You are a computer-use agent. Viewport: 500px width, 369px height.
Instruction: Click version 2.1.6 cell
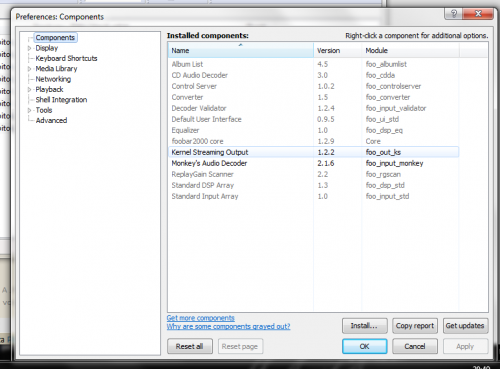click(x=326, y=163)
